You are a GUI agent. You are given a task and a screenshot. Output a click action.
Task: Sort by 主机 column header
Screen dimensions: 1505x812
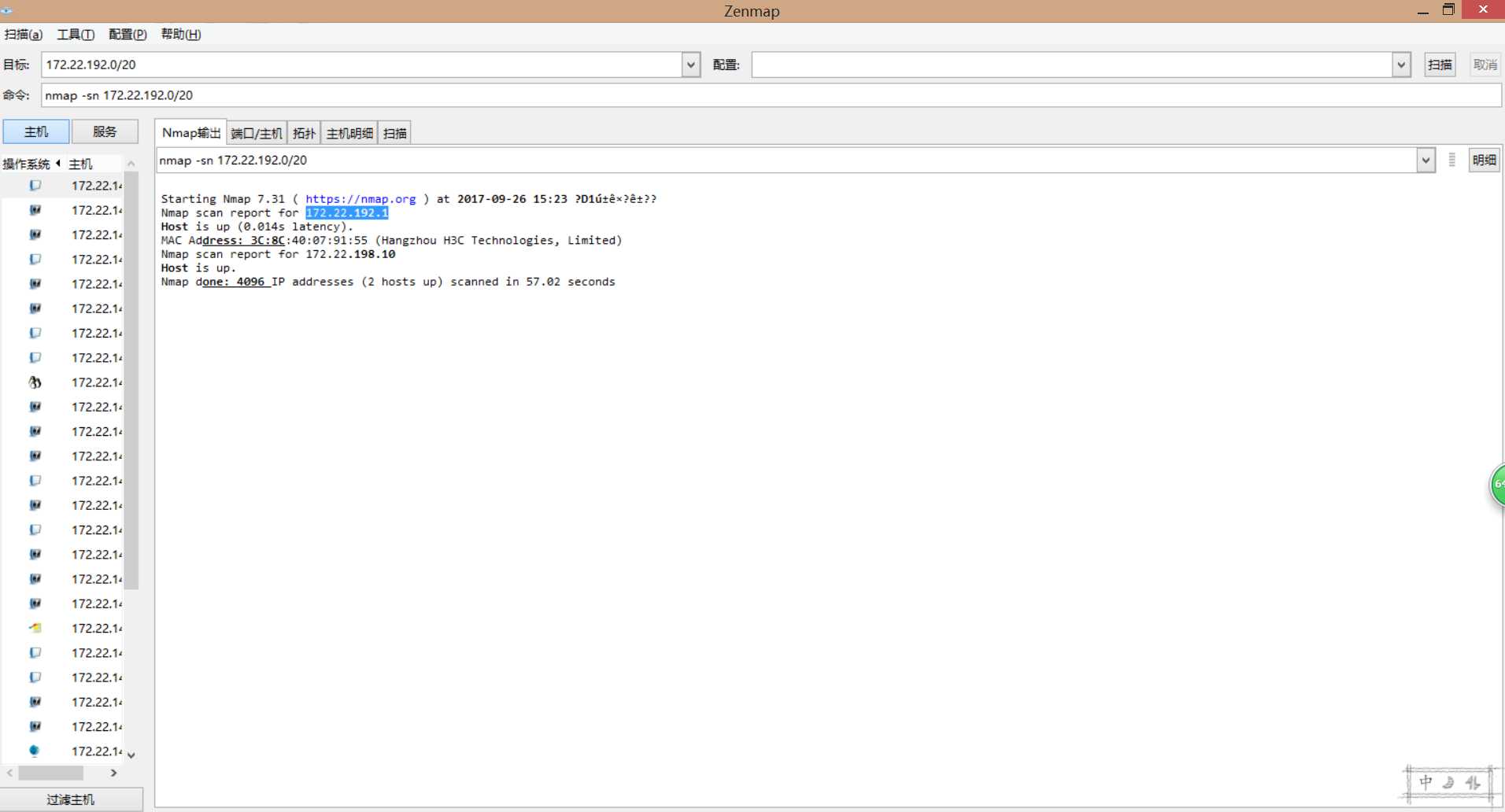pyautogui.click(x=93, y=164)
